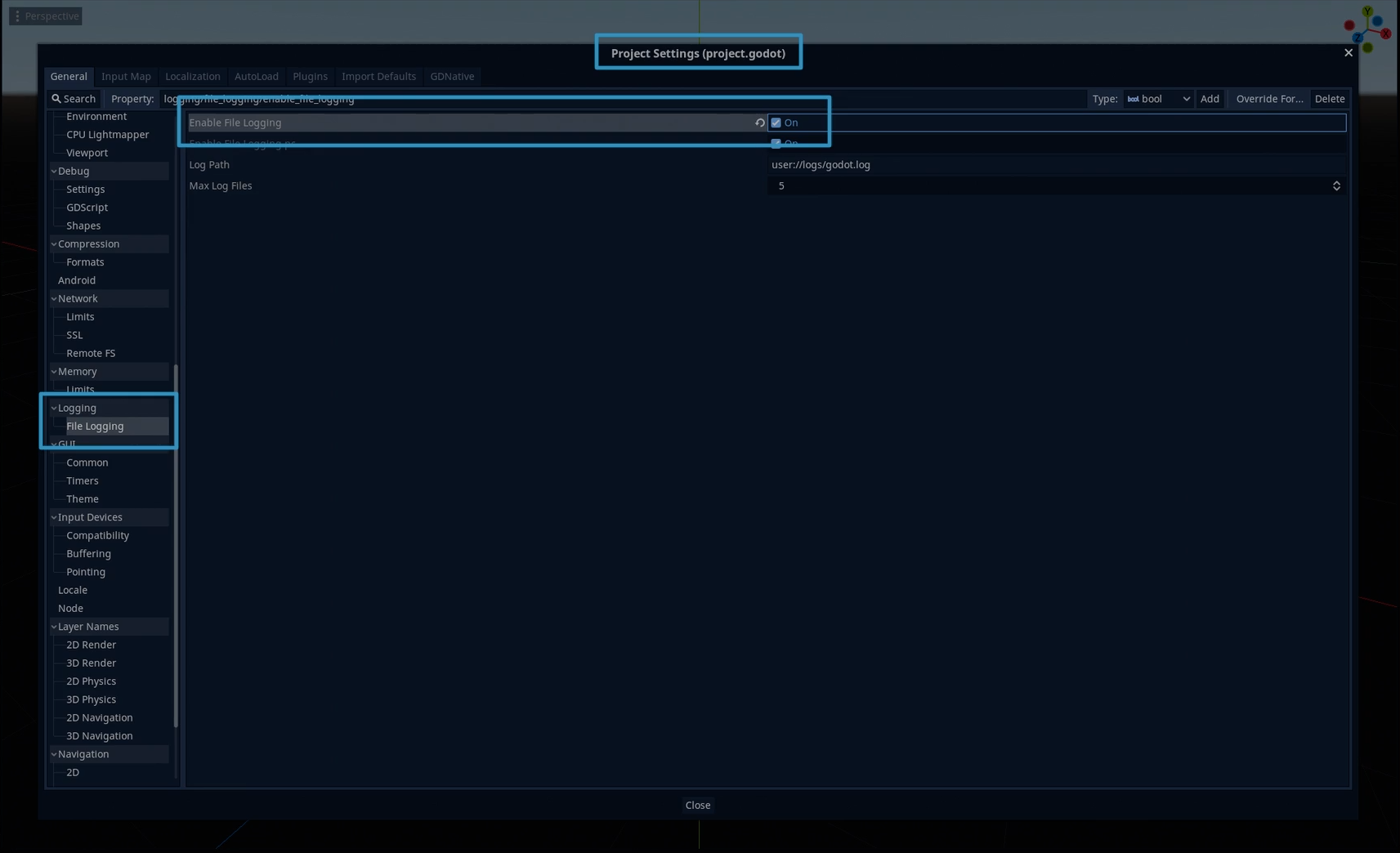The width and height of the screenshot is (1400, 853).
Task: Switch to the Input Map tab
Action: (x=126, y=77)
